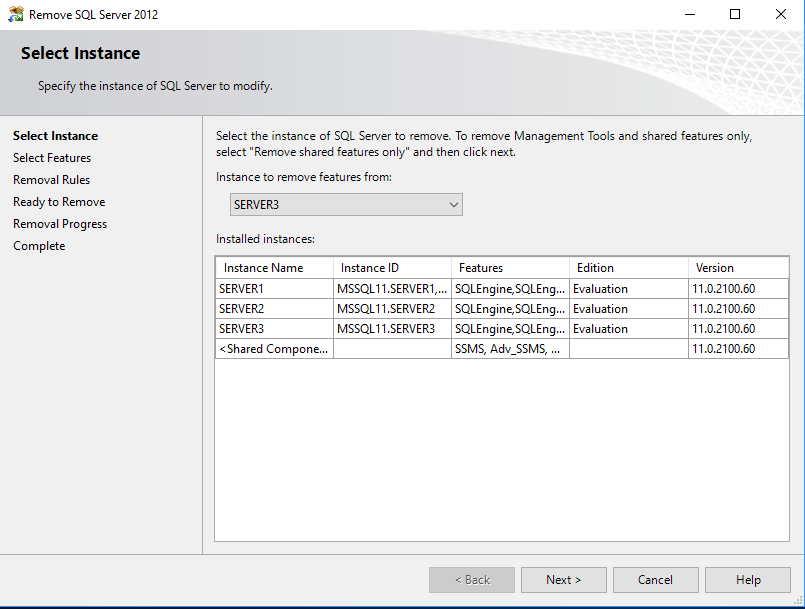
Task: Click the Version column header
Action: click(738, 267)
